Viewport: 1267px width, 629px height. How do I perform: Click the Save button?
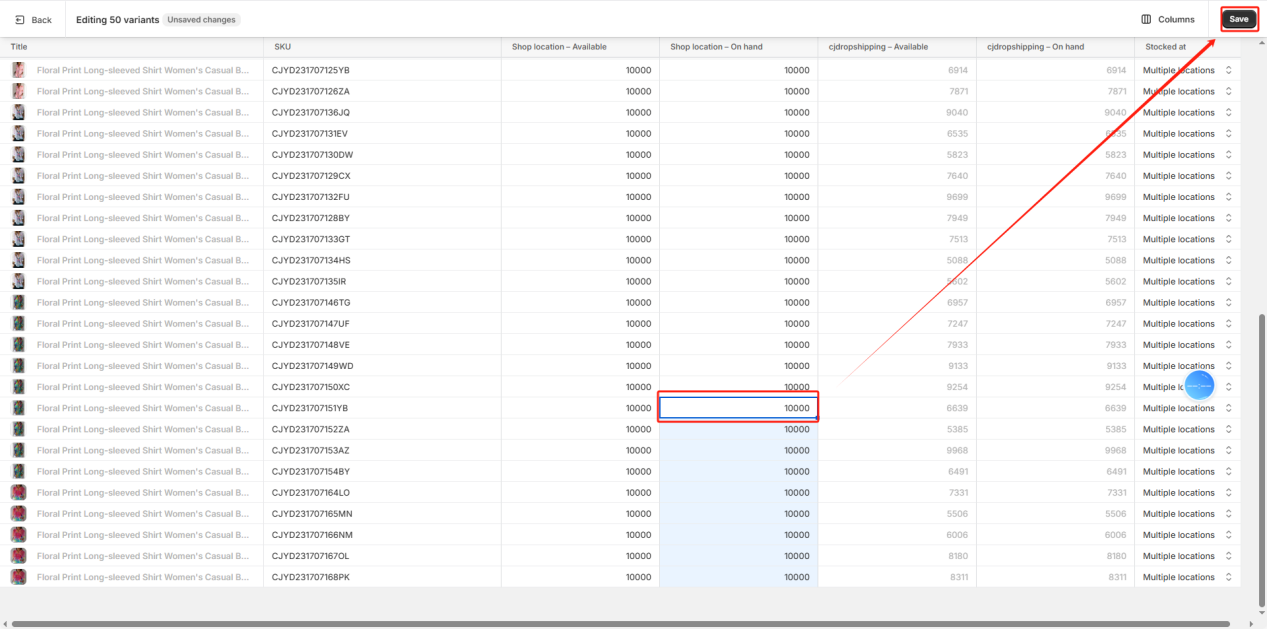click(1238, 19)
